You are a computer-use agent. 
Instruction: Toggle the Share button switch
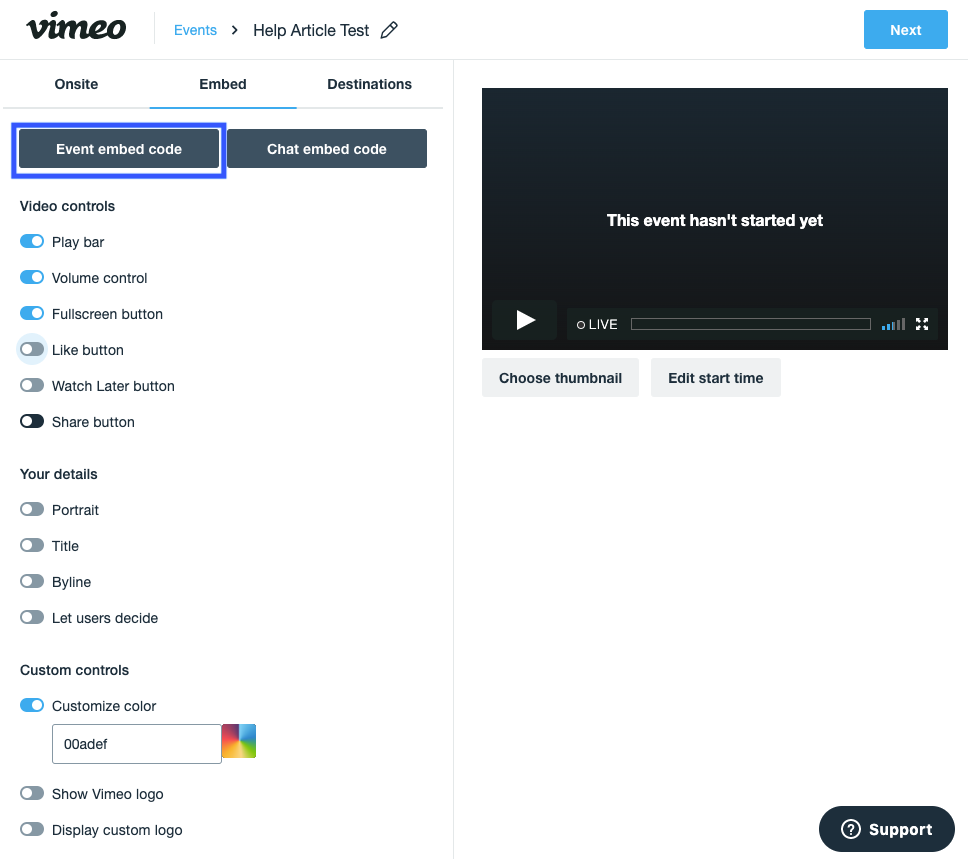(32, 422)
